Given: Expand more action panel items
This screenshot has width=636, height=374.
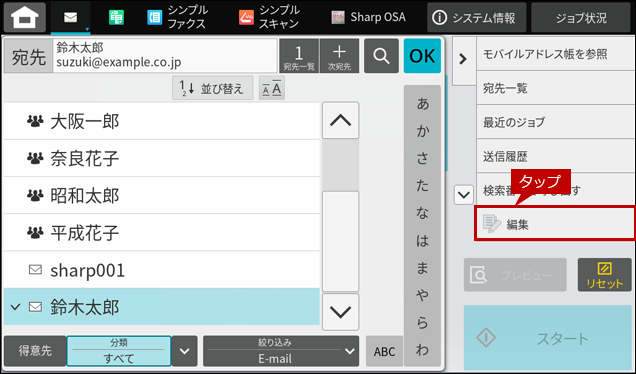Looking at the screenshot, I should coord(464,195).
